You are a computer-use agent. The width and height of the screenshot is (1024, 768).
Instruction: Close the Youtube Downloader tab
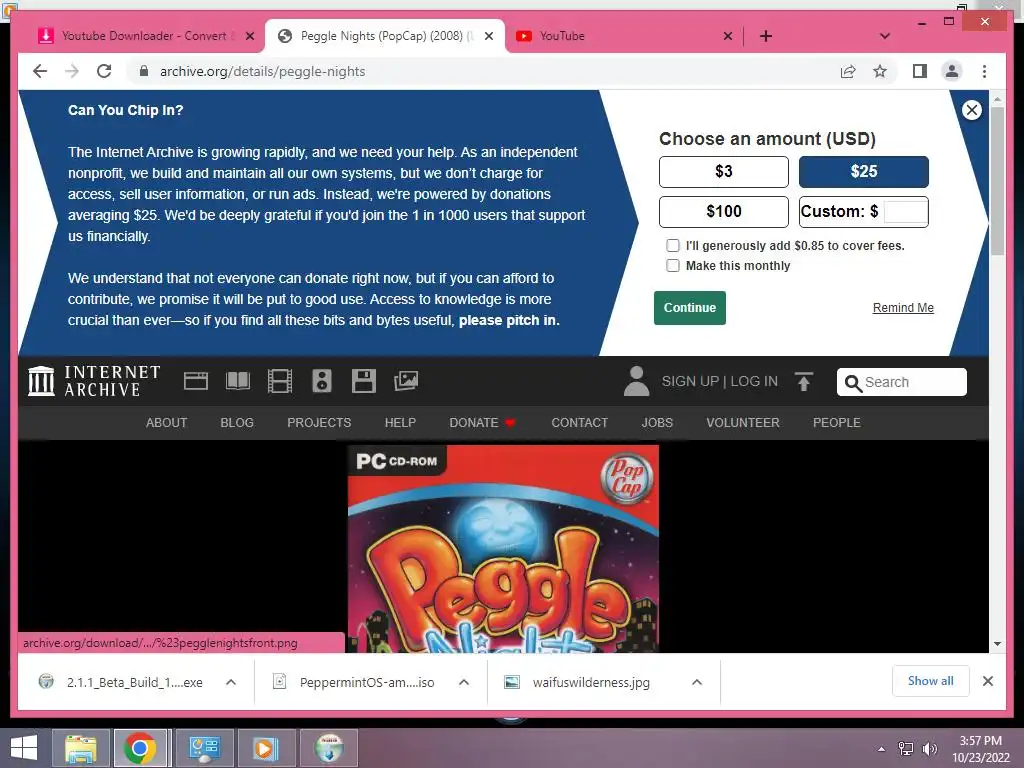click(x=249, y=37)
